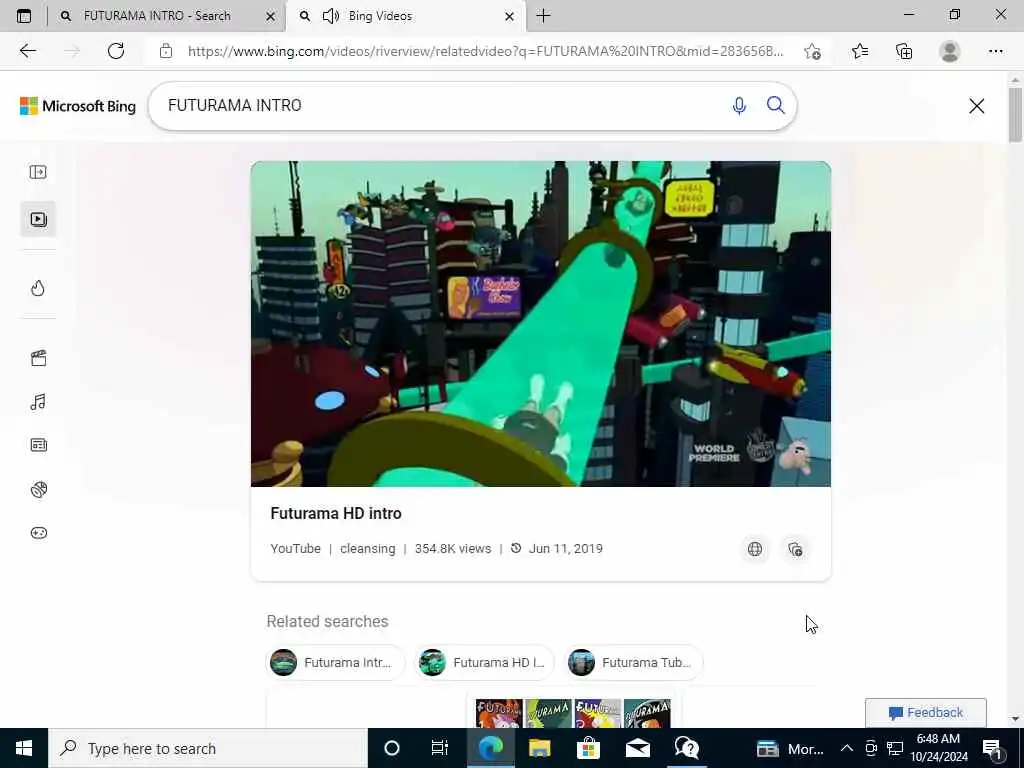Image resolution: width=1024 pixels, height=768 pixels.
Task: Save video to collection icon
Action: tap(795, 549)
